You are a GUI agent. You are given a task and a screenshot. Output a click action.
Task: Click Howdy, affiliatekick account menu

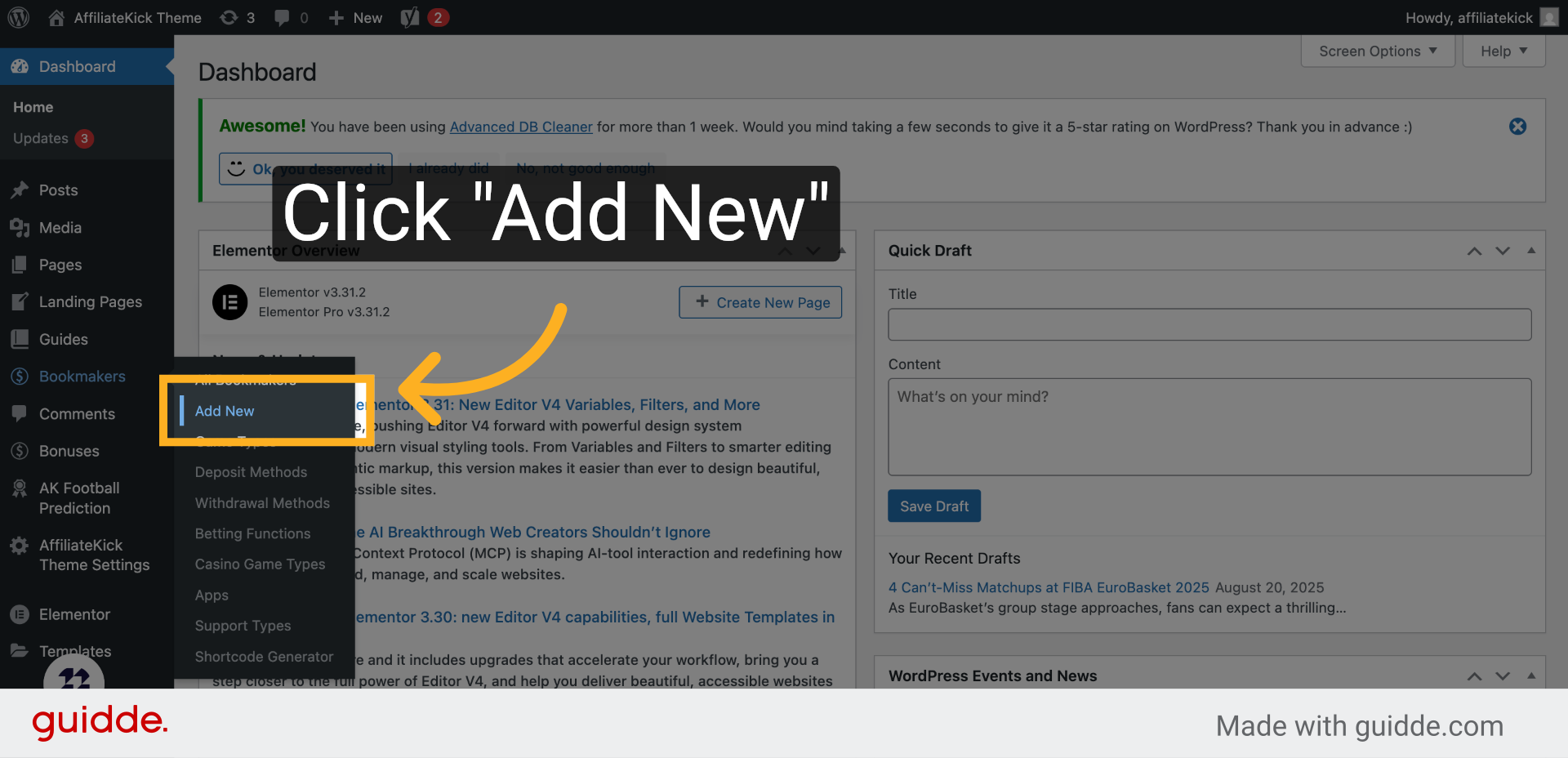(1481, 17)
